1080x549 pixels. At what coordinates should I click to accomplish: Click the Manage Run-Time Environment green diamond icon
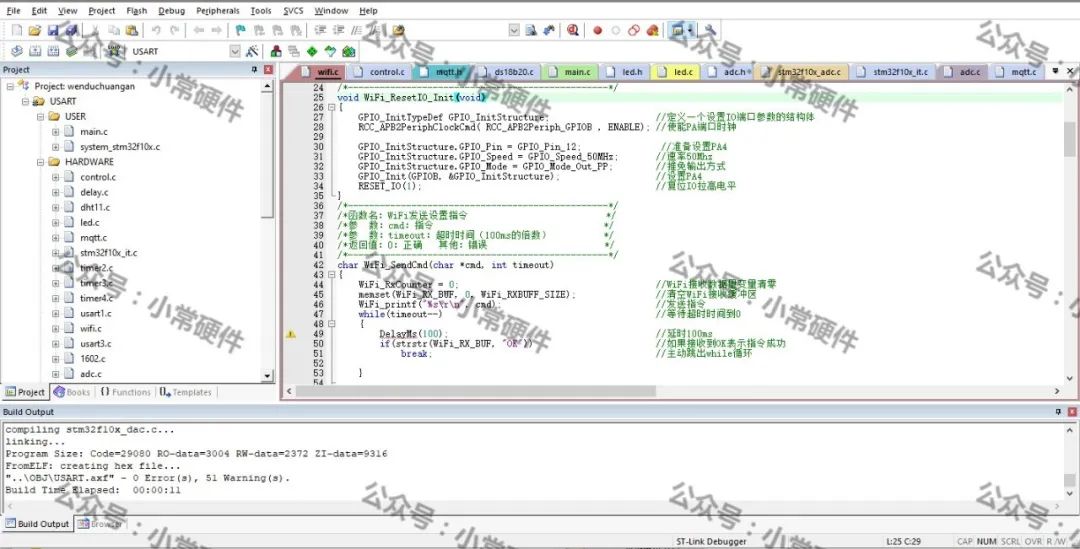click(312, 51)
